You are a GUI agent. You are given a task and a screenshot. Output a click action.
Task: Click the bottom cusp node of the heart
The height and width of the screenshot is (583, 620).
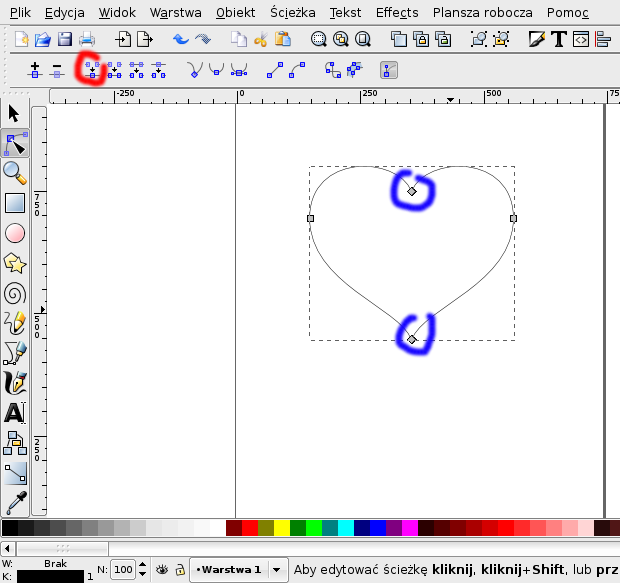click(x=412, y=339)
